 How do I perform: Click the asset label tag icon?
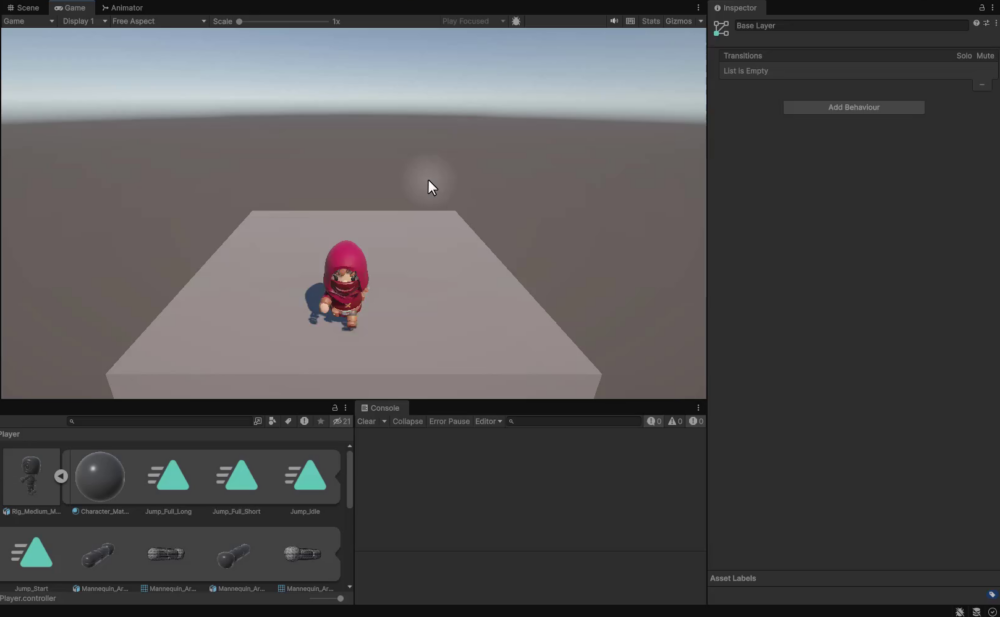coord(992,595)
